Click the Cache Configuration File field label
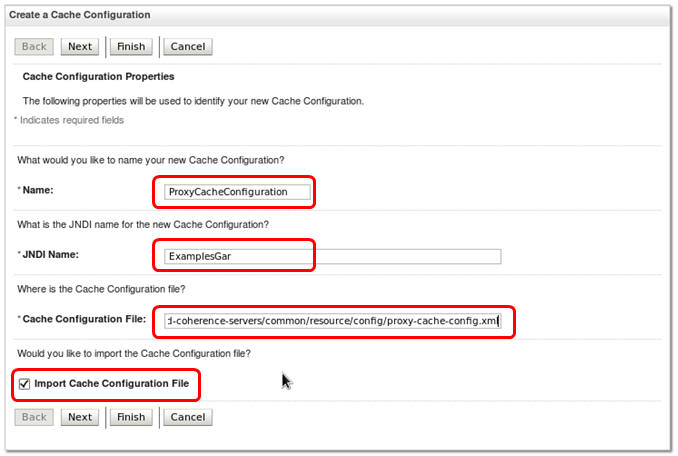This screenshot has width=678, height=456. pos(84,320)
